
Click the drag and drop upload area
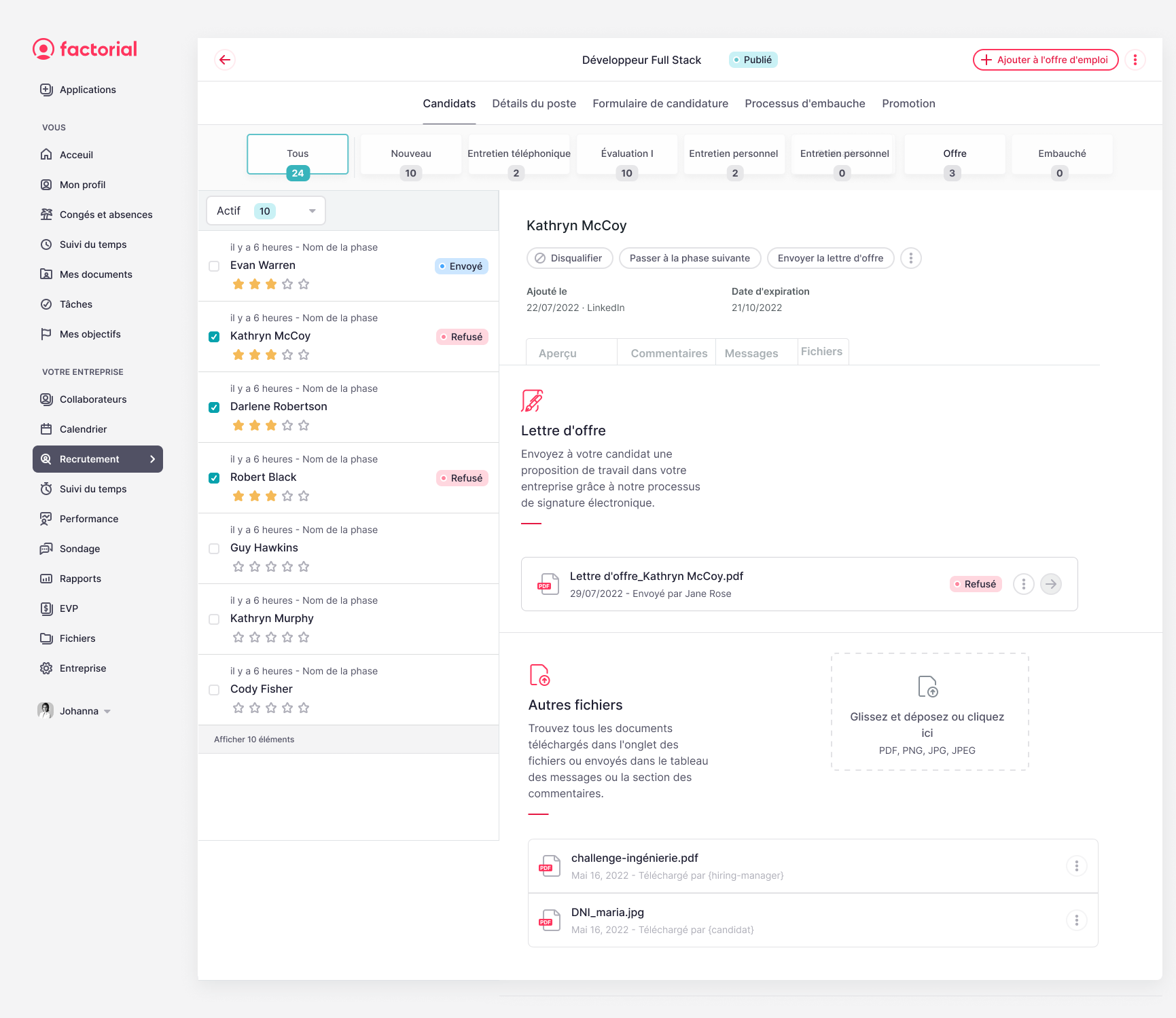tap(929, 712)
